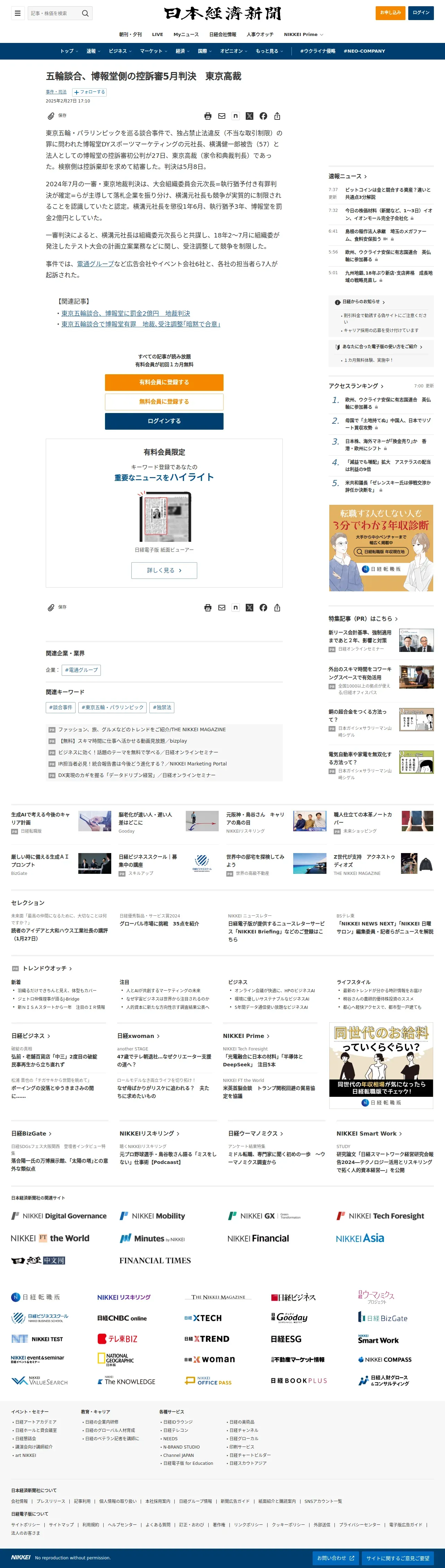
Task: Expand the もっと見る navigation dropdown
Action: coord(269,51)
